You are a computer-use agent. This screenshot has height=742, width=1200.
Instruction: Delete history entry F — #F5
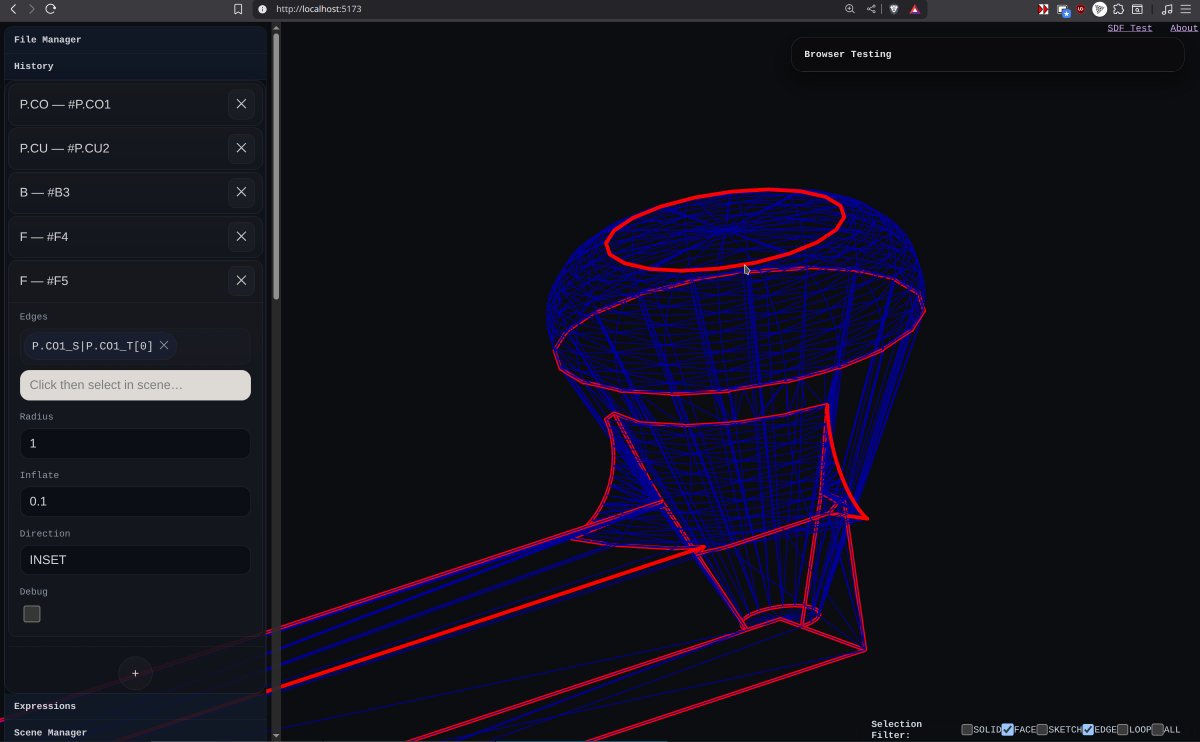[241, 281]
